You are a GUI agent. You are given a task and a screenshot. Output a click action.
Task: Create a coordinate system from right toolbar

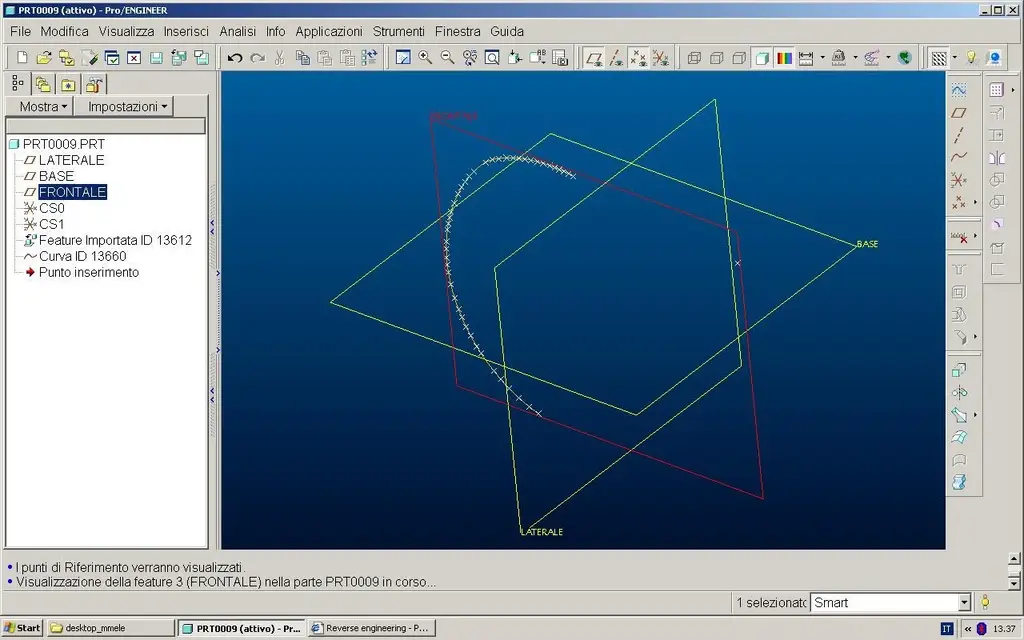(x=958, y=179)
